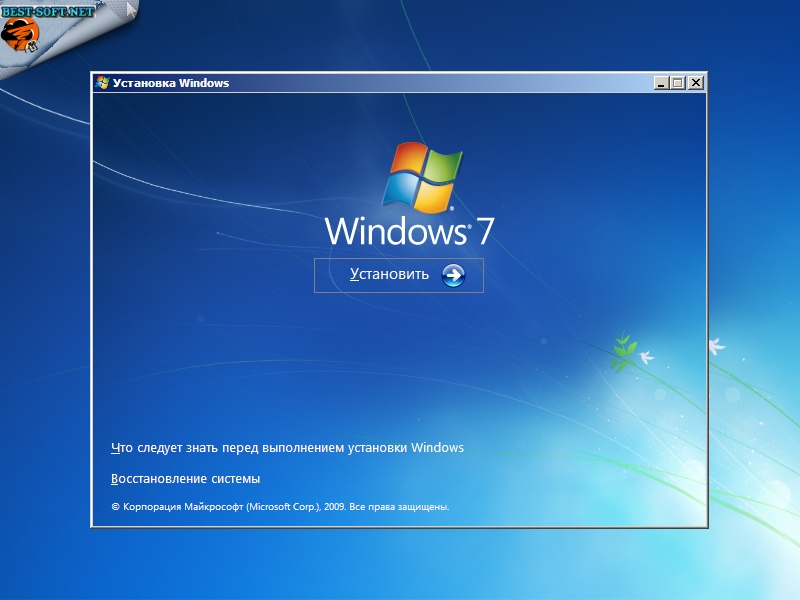Image resolution: width=800 pixels, height=600 pixels.
Task: Click the Windows 7 logo text
Action: click(409, 231)
